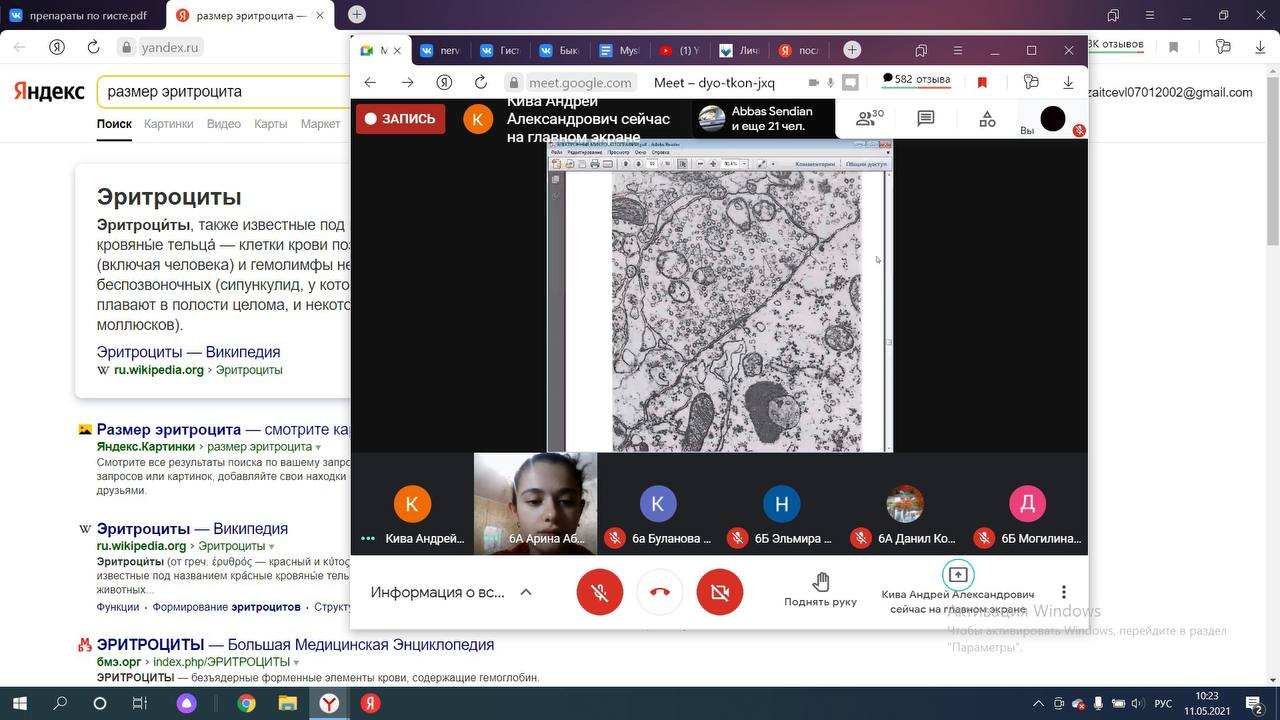Open 'ЭРИТРОЦИТЫ — Большая Медицинская Энциклопедия' result
This screenshot has height=720, width=1280.
pos(295,645)
